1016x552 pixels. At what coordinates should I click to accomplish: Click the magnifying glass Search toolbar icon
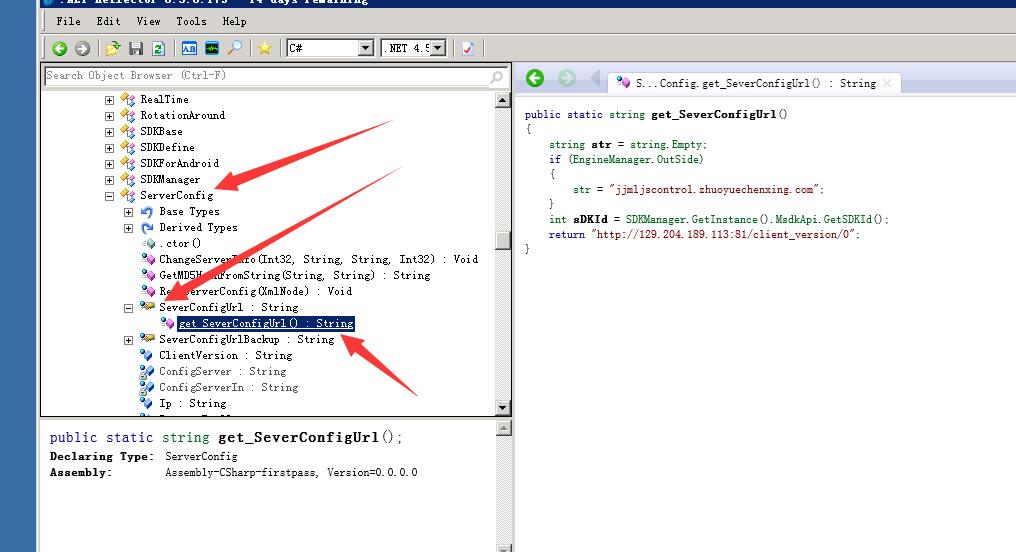click(x=235, y=48)
